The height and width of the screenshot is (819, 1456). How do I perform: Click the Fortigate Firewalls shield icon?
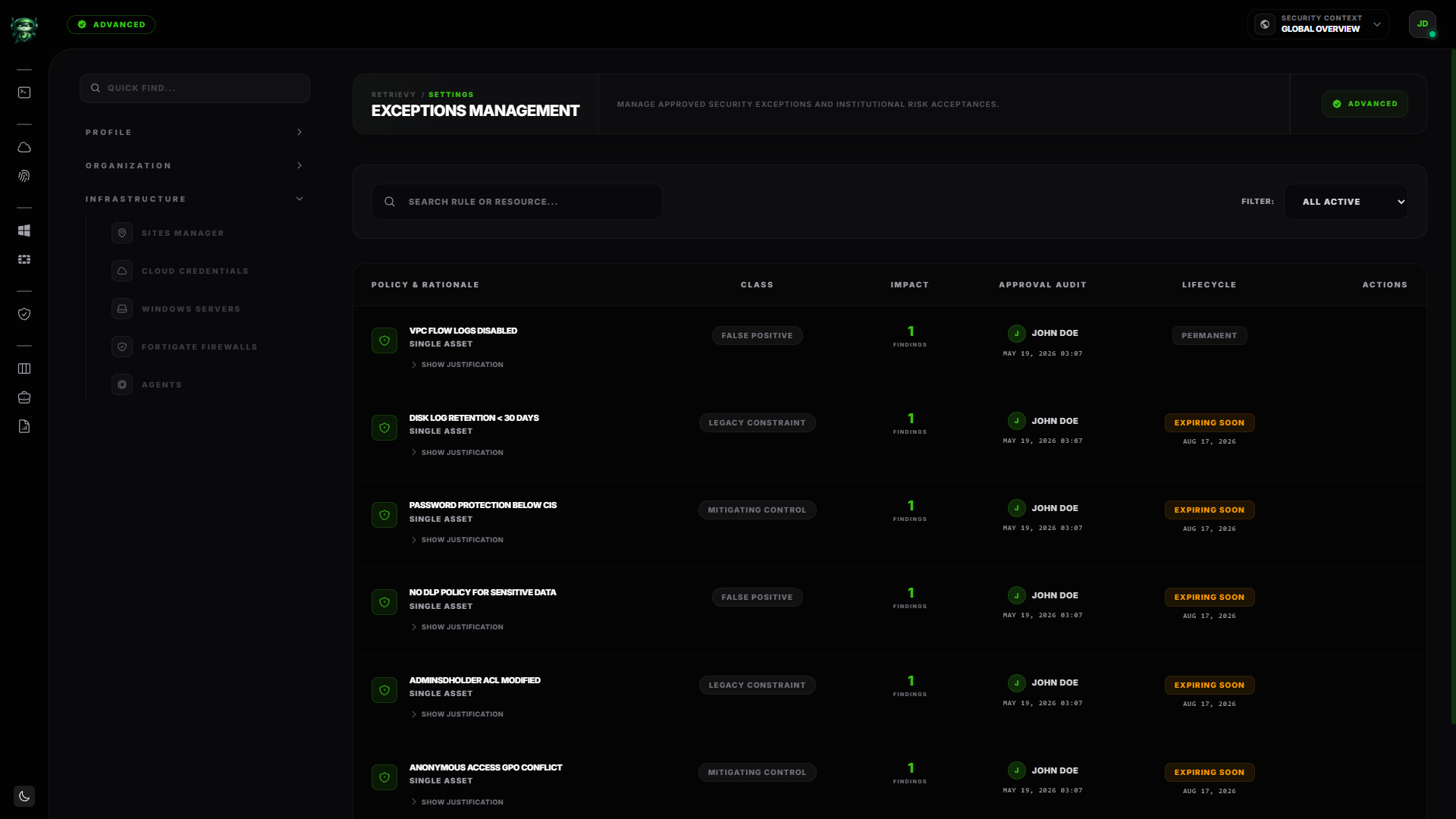pos(122,347)
